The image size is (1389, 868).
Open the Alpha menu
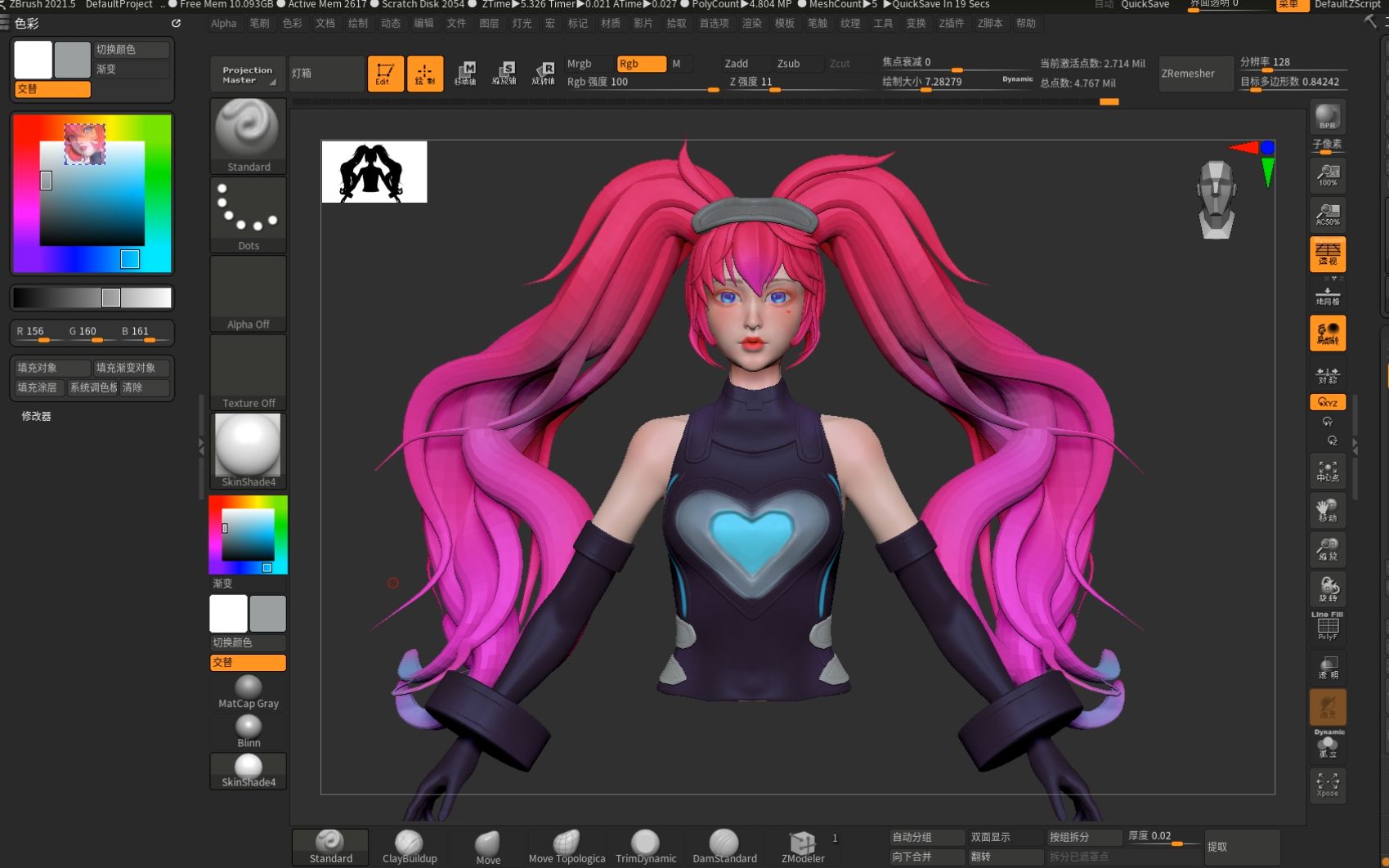223,23
